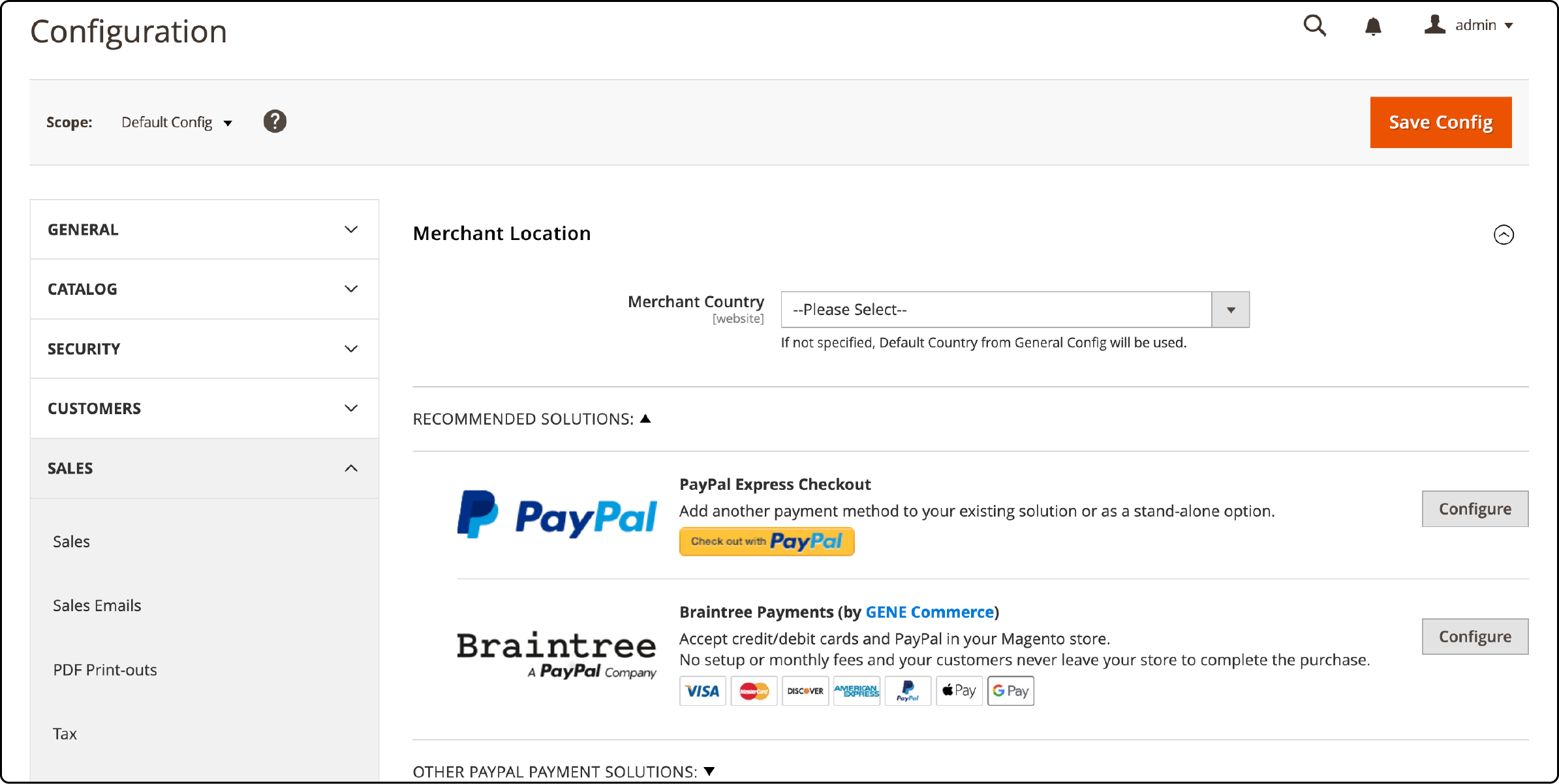Click the admin user avatar icon
The width and height of the screenshot is (1559, 784).
coord(1434,25)
